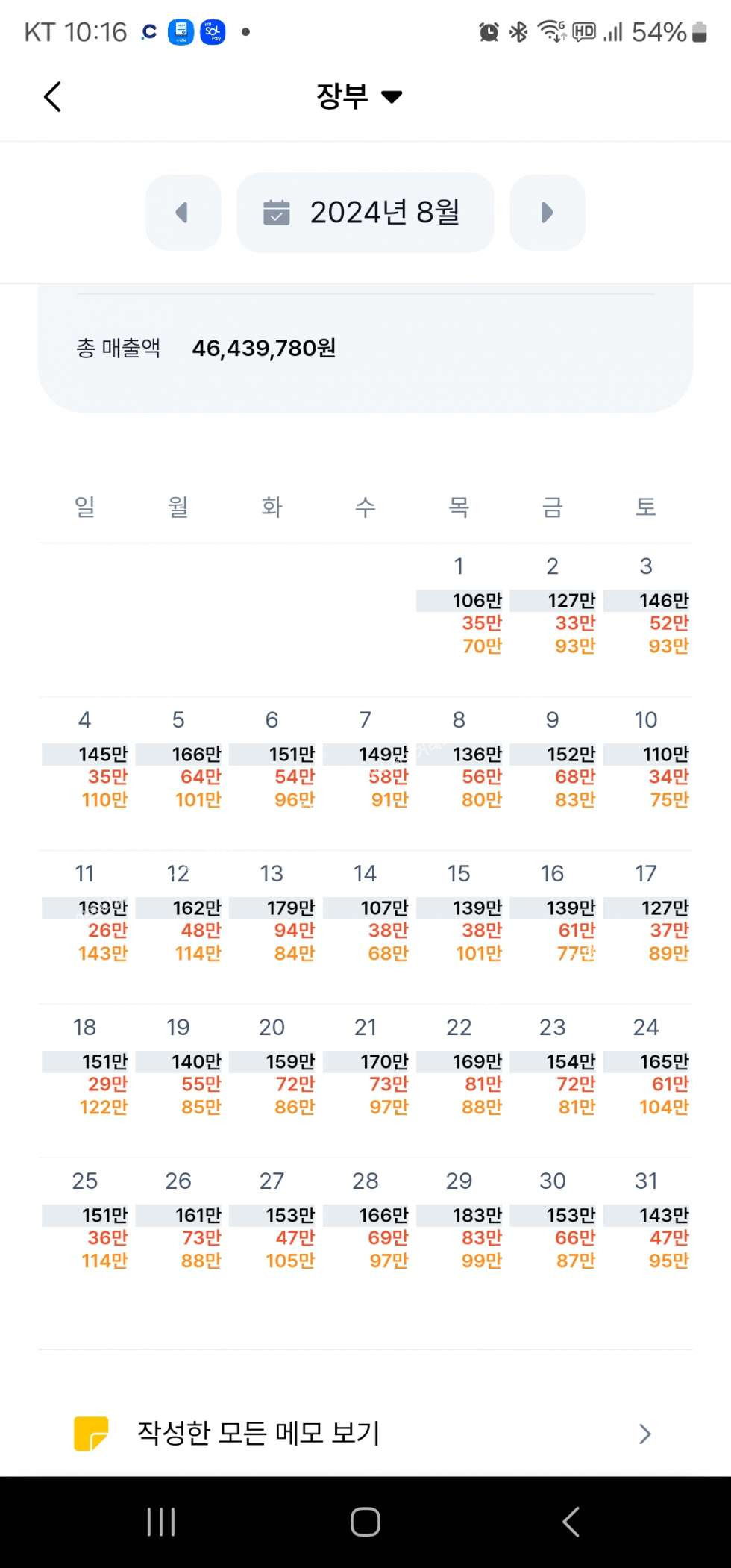731x1568 pixels.
Task: Select day 13 showing 179만 sales
Action: tap(272, 916)
